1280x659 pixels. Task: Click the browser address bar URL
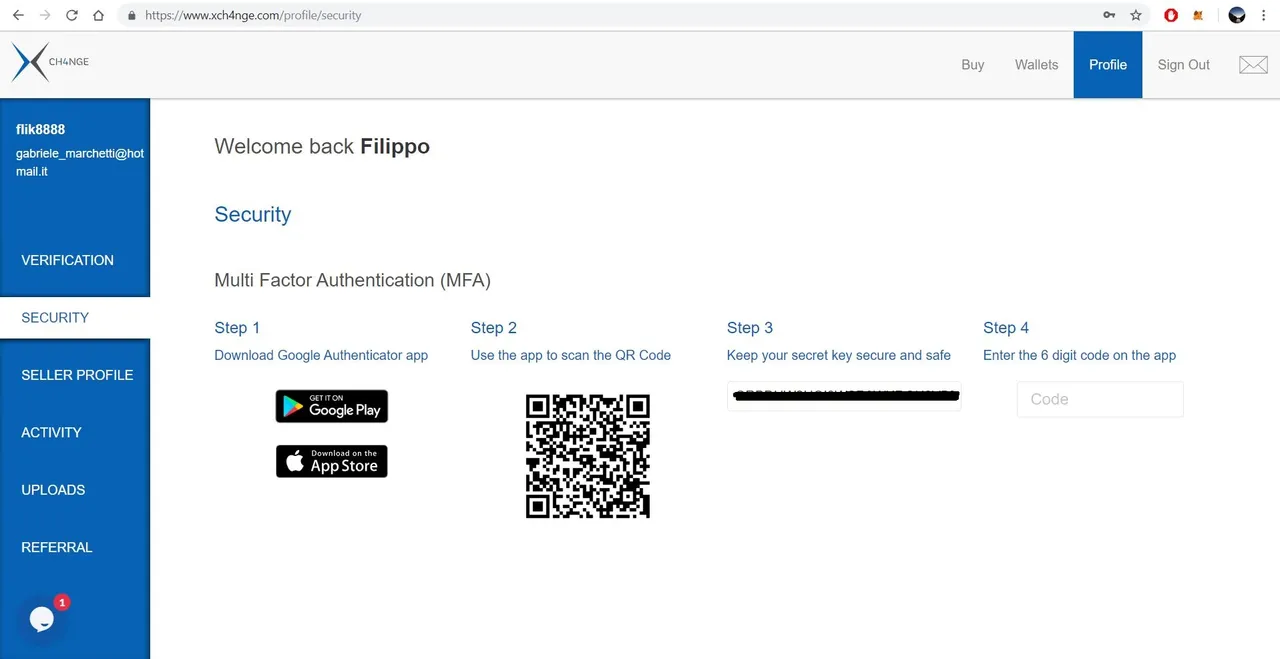[x=253, y=15]
